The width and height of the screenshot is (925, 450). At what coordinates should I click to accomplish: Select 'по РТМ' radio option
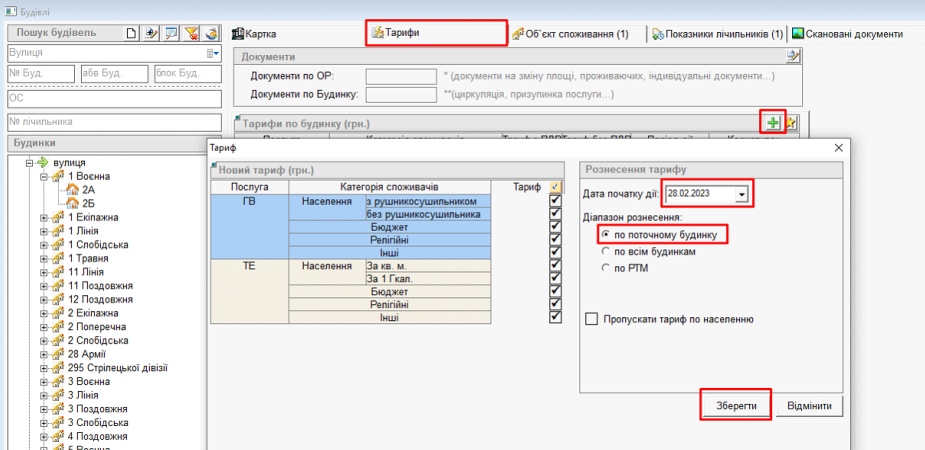605,268
